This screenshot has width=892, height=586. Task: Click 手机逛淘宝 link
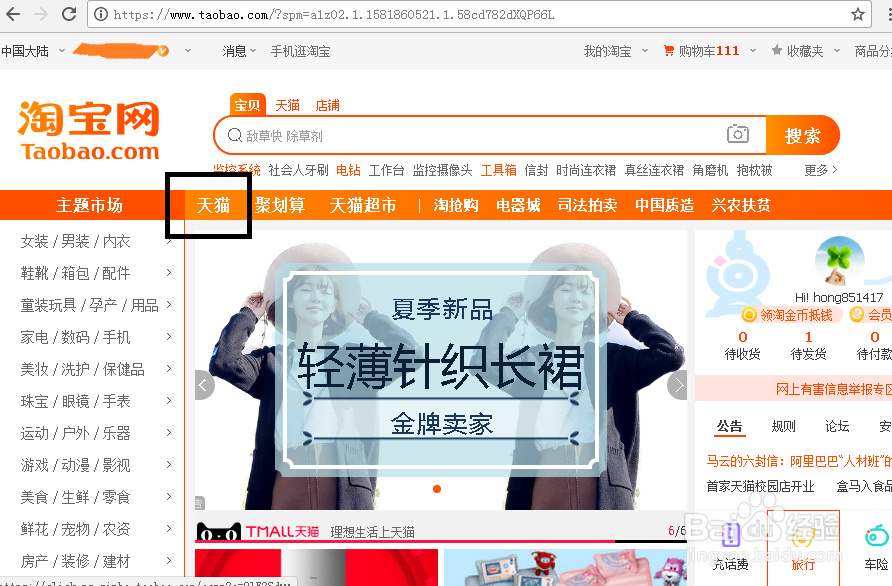300,51
